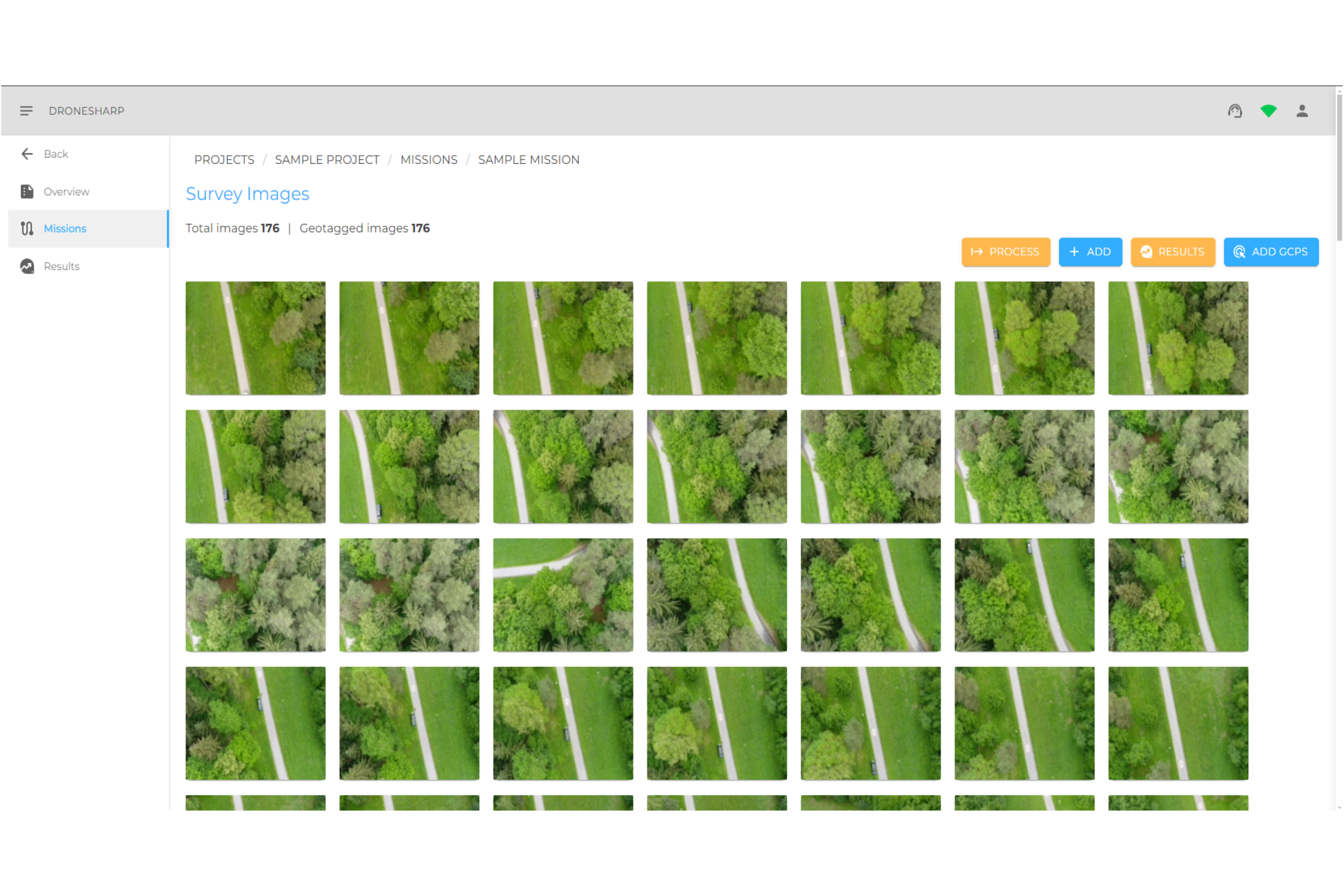The width and height of the screenshot is (1344, 896).
Task: Click the DRONESHARP title text
Action: 86,111
